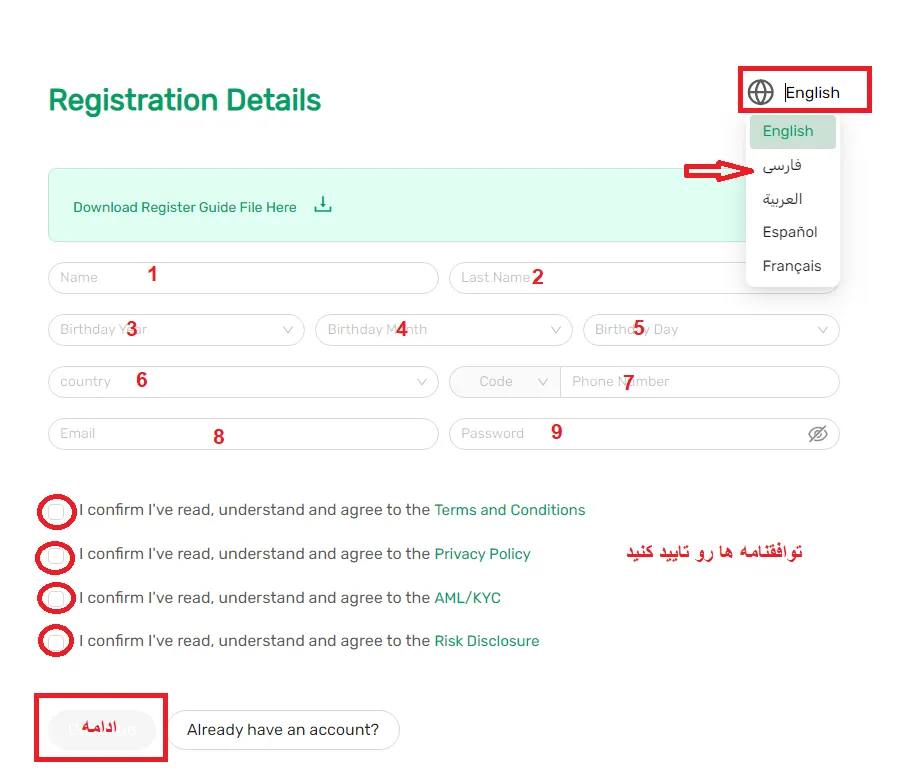Pick العربية from the language menu
Viewport: 904px width, 775px height.
coord(783,199)
